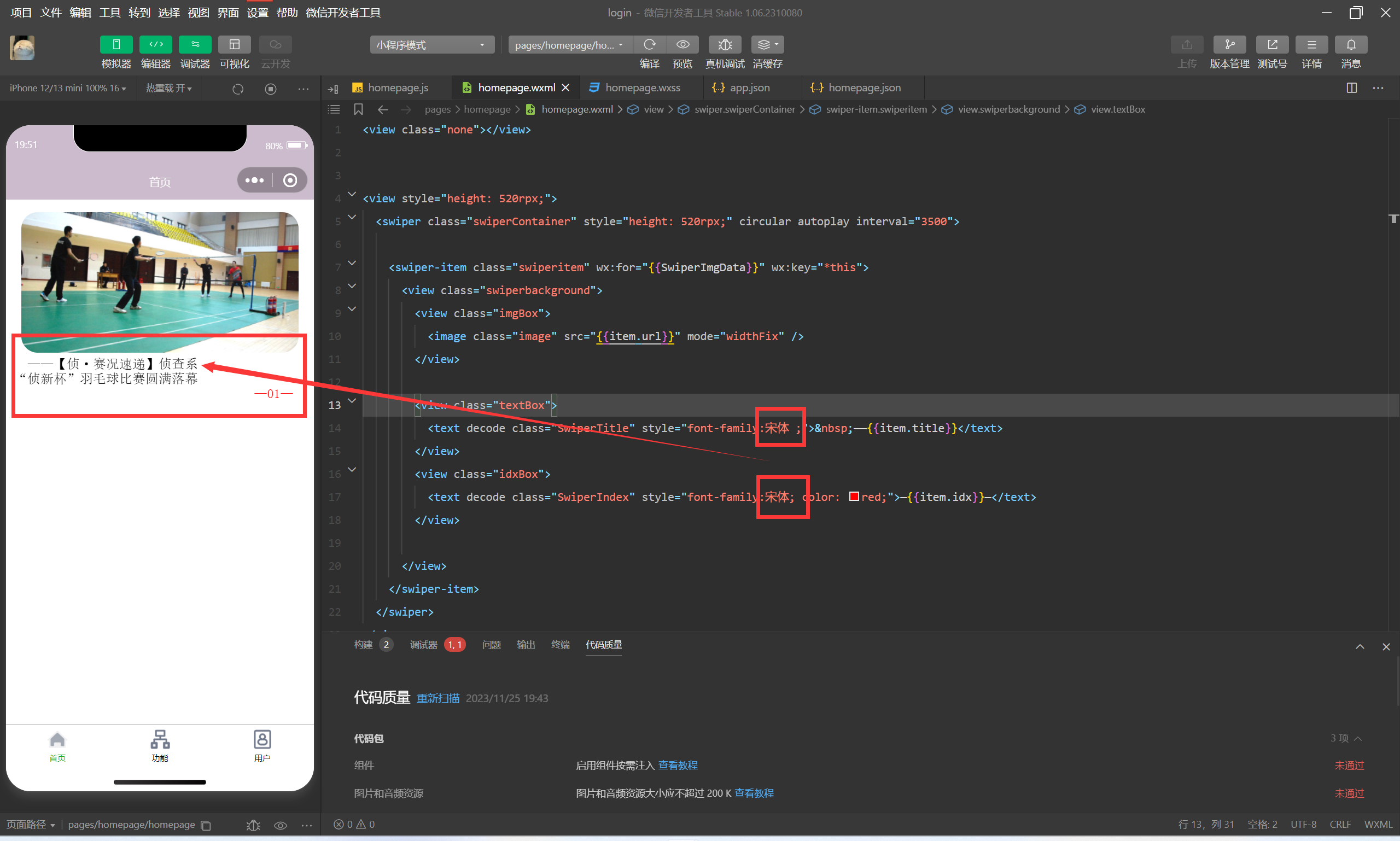1400x841 pixels.
Task: Toggle the 编辑器 editor panel
Action: (155, 44)
